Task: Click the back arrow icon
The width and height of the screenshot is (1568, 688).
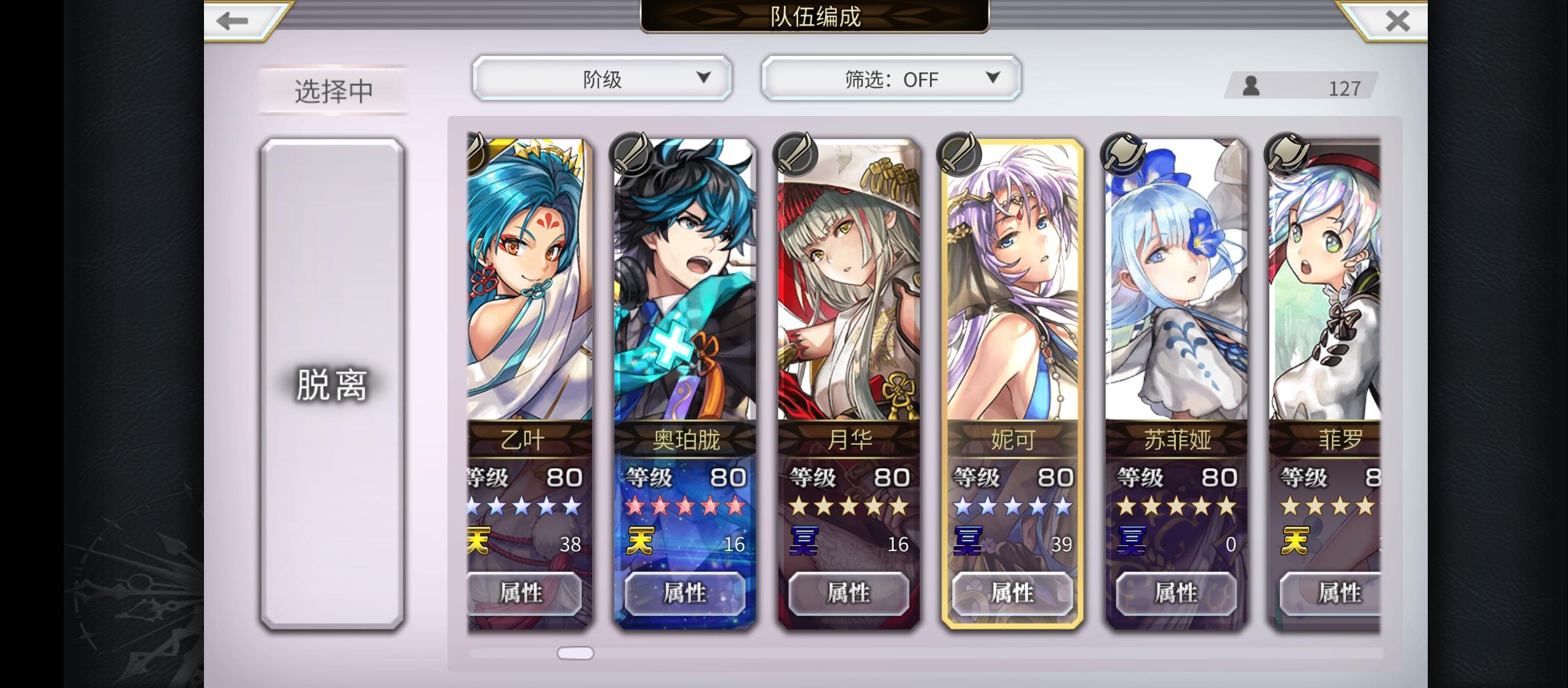Action: pyautogui.click(x=233, y=21)
